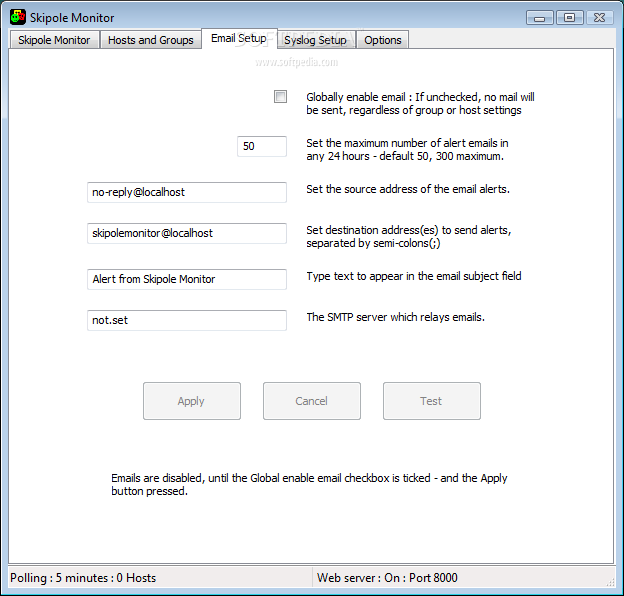Click the Apply button
The width and height of the screenshot is (624, 596).
(192, 401)
